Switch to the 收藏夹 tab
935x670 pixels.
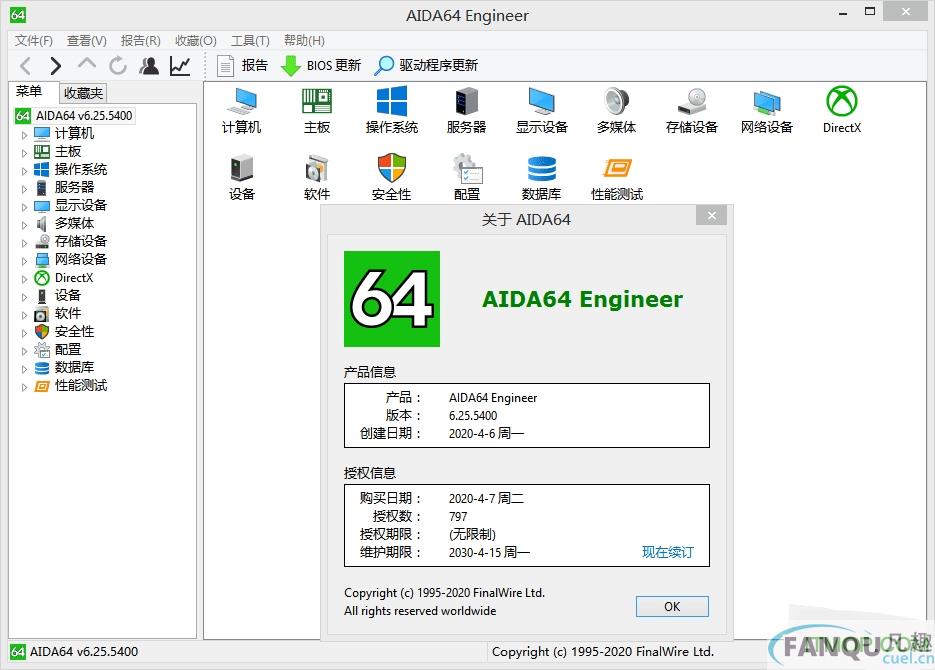[x=83, y=94]
